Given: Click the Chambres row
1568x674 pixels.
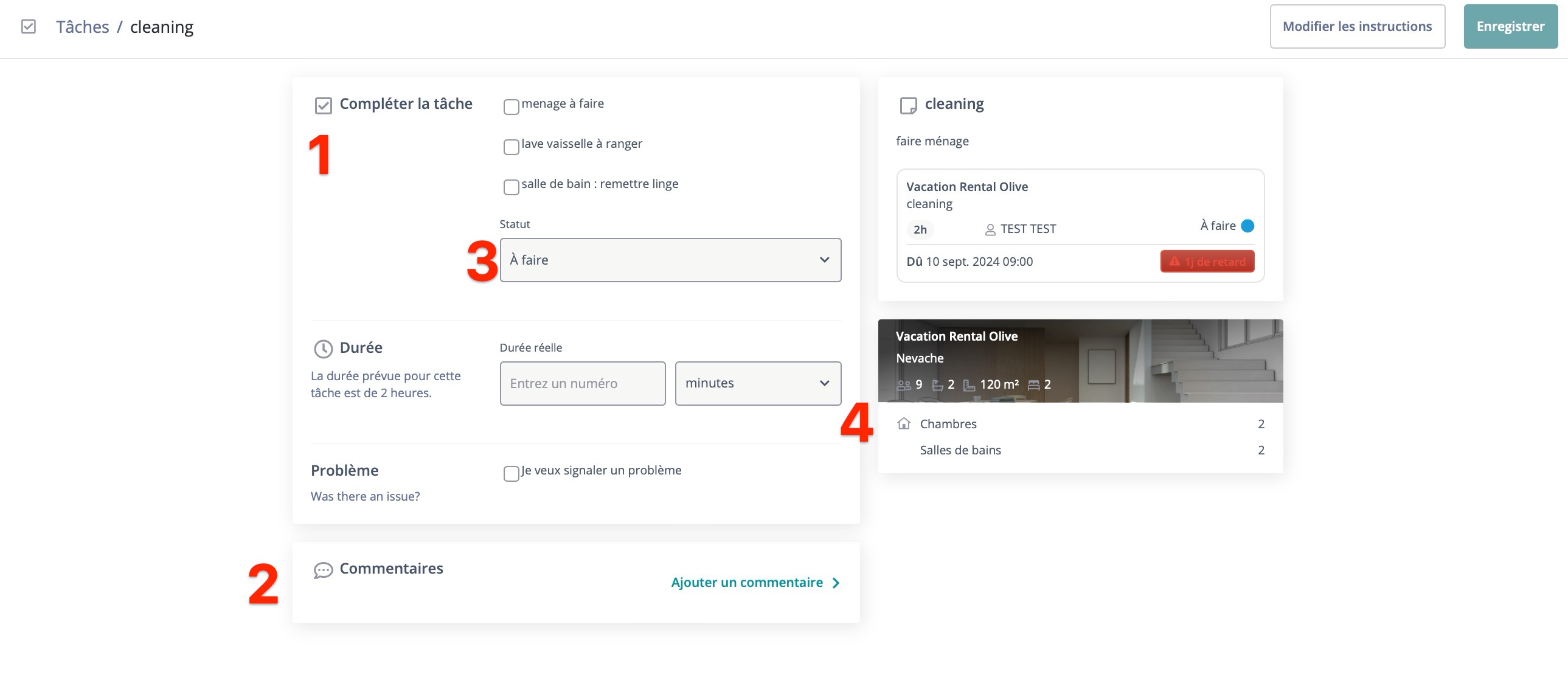Looking at the screenshot, I should click(1080, 424).
